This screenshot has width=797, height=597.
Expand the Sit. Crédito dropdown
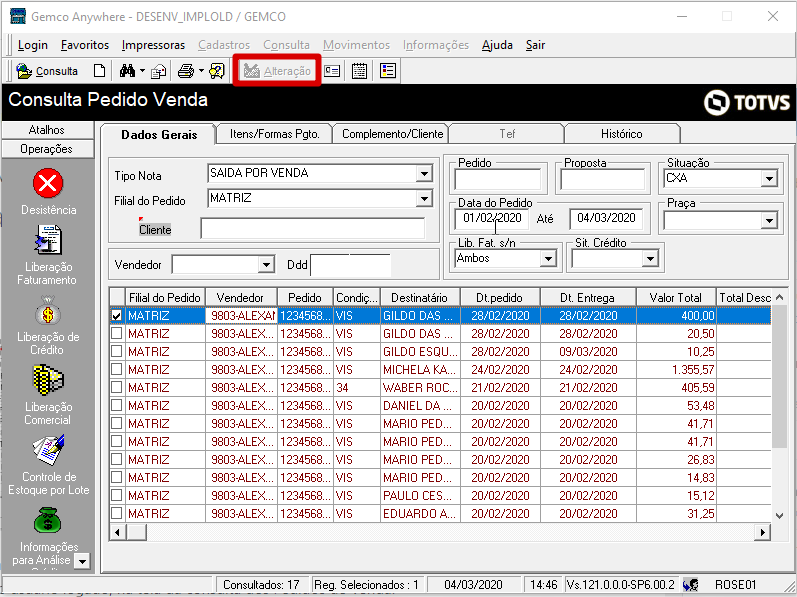pos(650,259)
